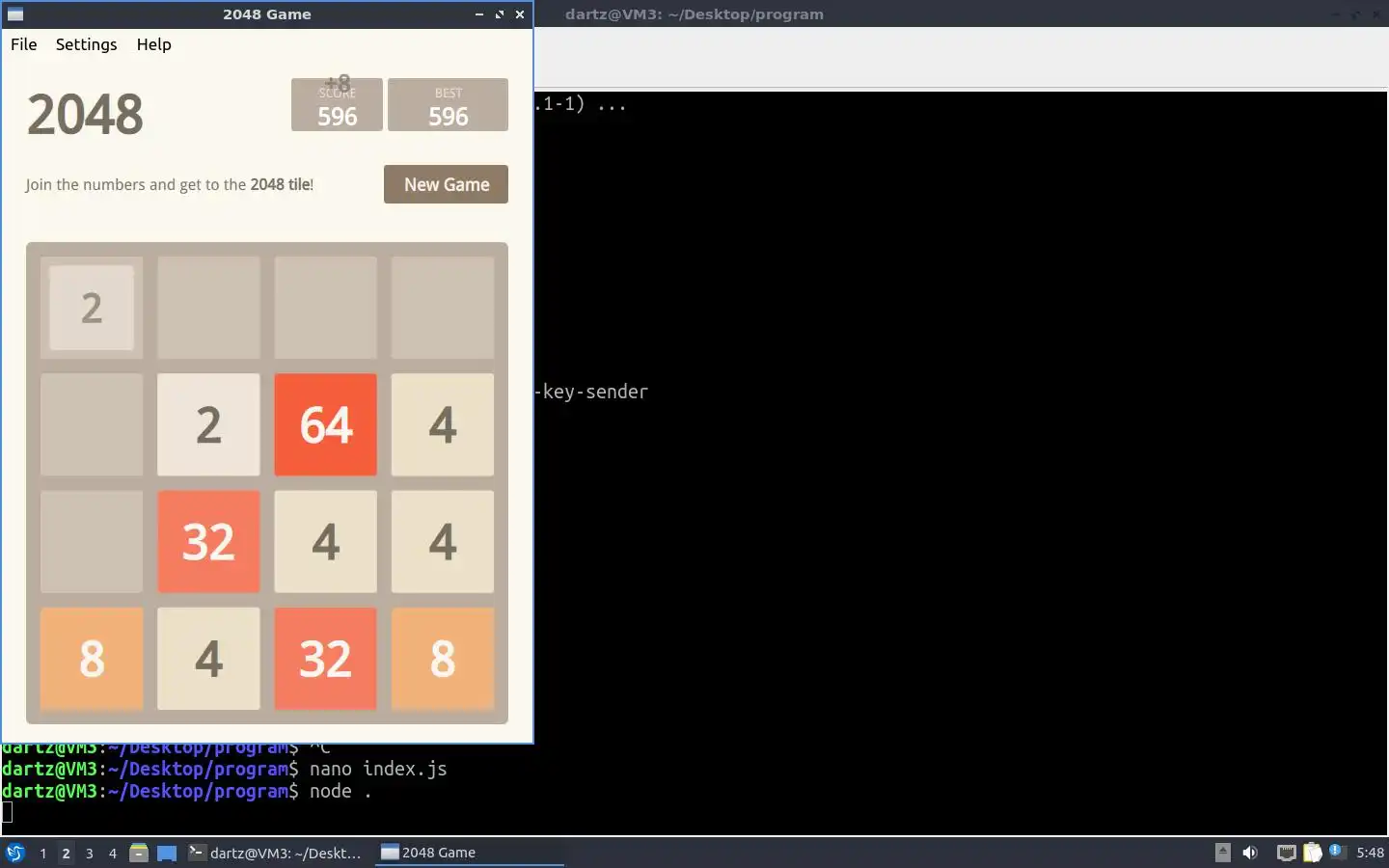Switch to workspace 2

[66, 853]
